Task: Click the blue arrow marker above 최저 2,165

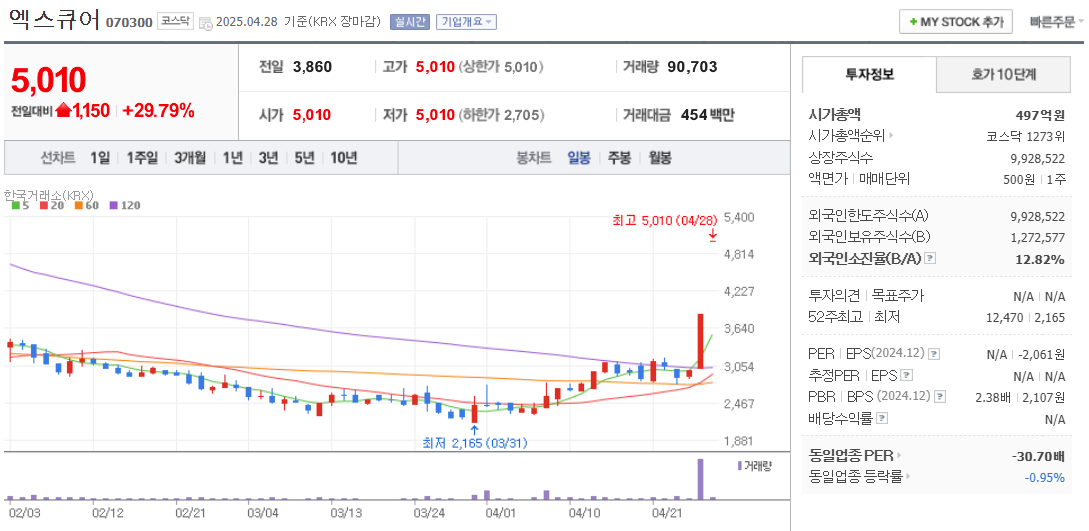Action: tap(474, 430)
